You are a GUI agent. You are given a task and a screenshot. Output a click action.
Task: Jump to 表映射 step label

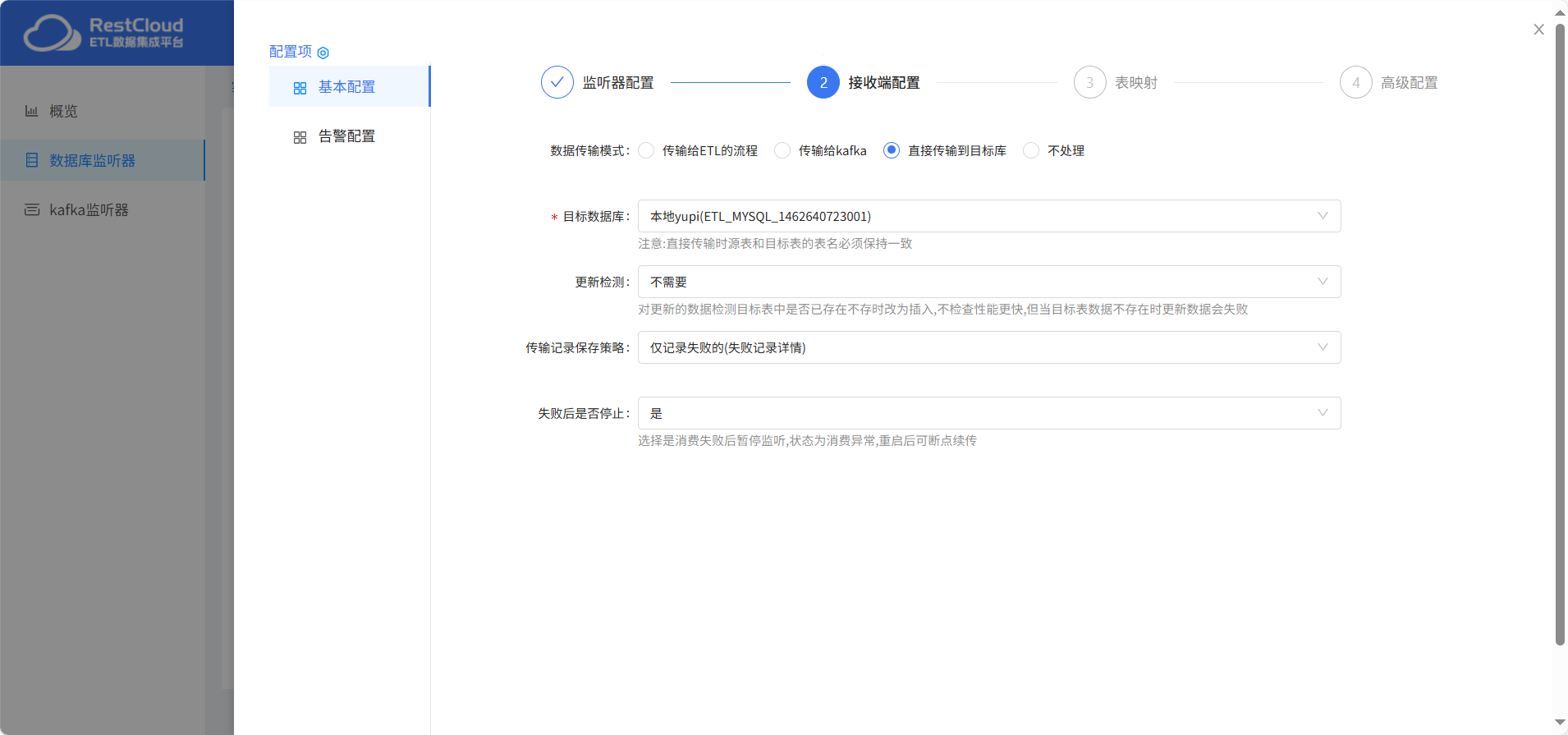click(x=1136, y=83)
